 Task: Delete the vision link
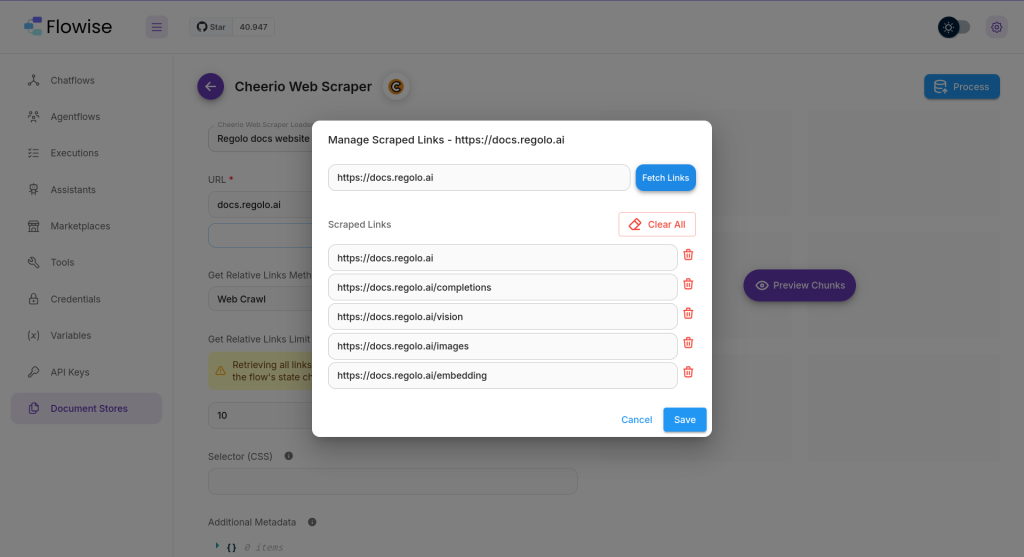688,313
